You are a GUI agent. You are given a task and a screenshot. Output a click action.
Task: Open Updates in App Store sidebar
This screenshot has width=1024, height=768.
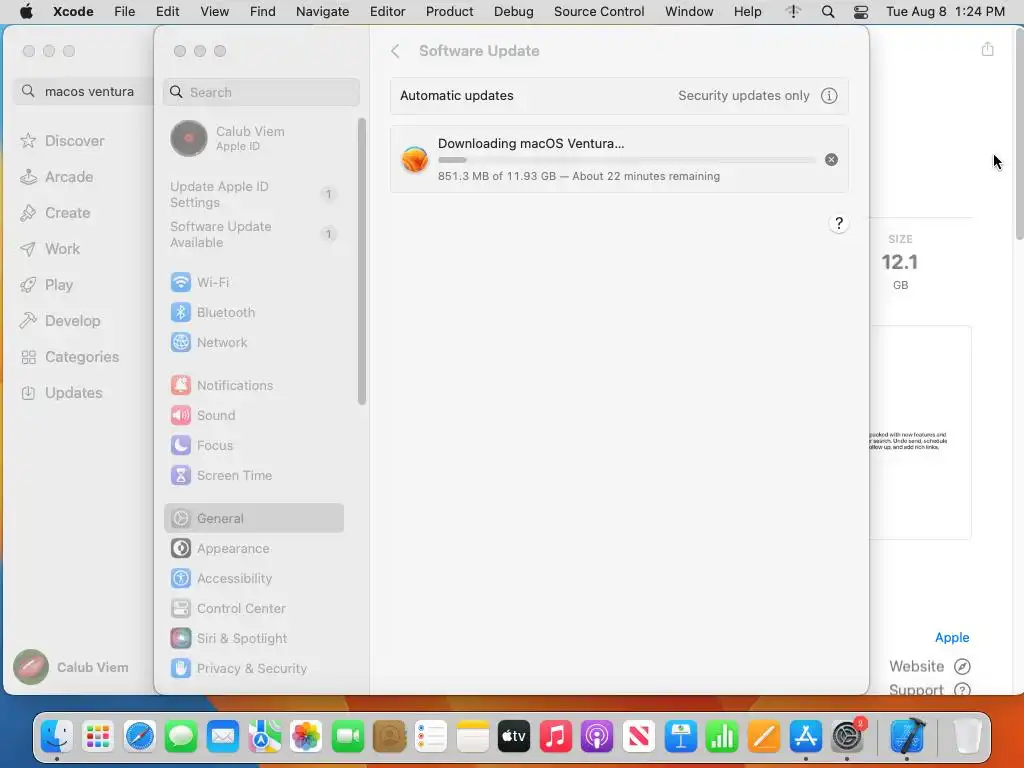tap(61, 392)
